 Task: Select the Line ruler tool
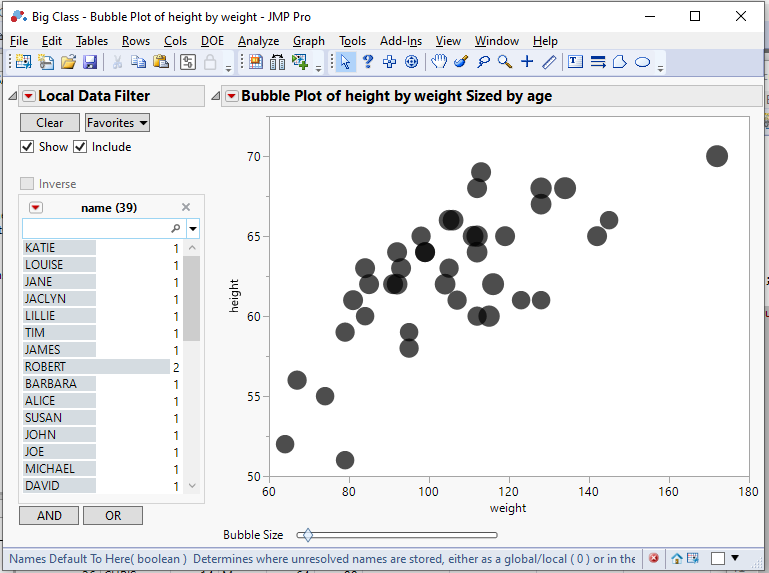pos(549,62)
